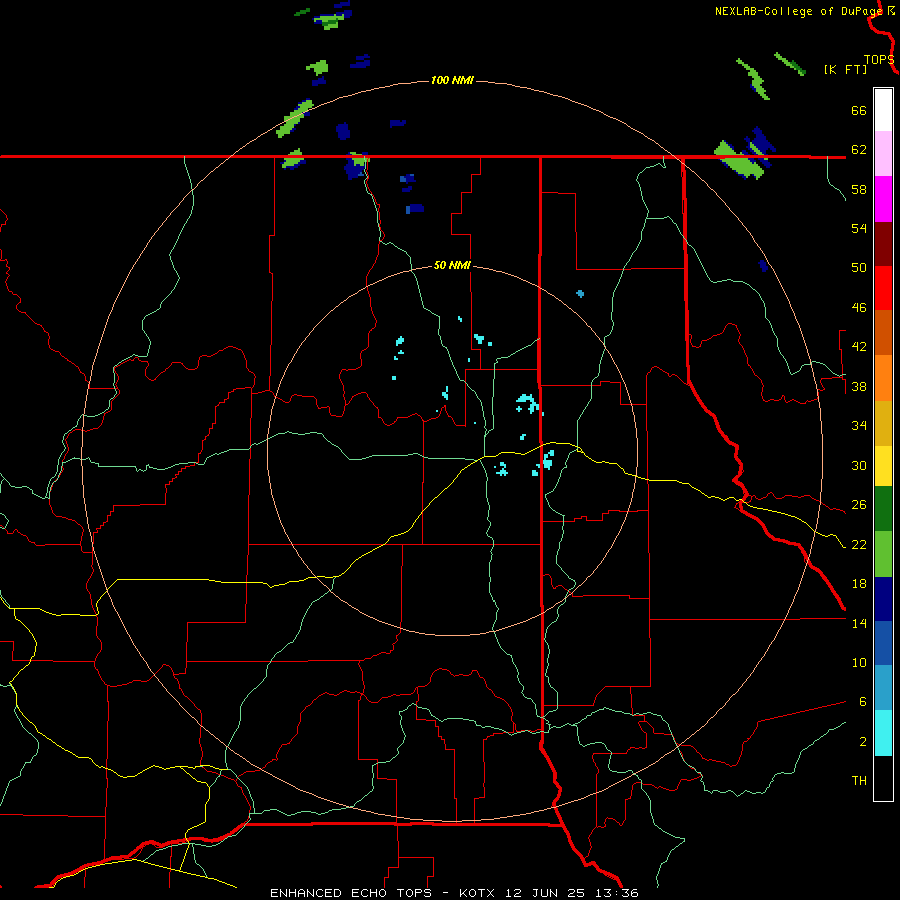Click the 'TOPS' legend title

(x=879, y=59)
